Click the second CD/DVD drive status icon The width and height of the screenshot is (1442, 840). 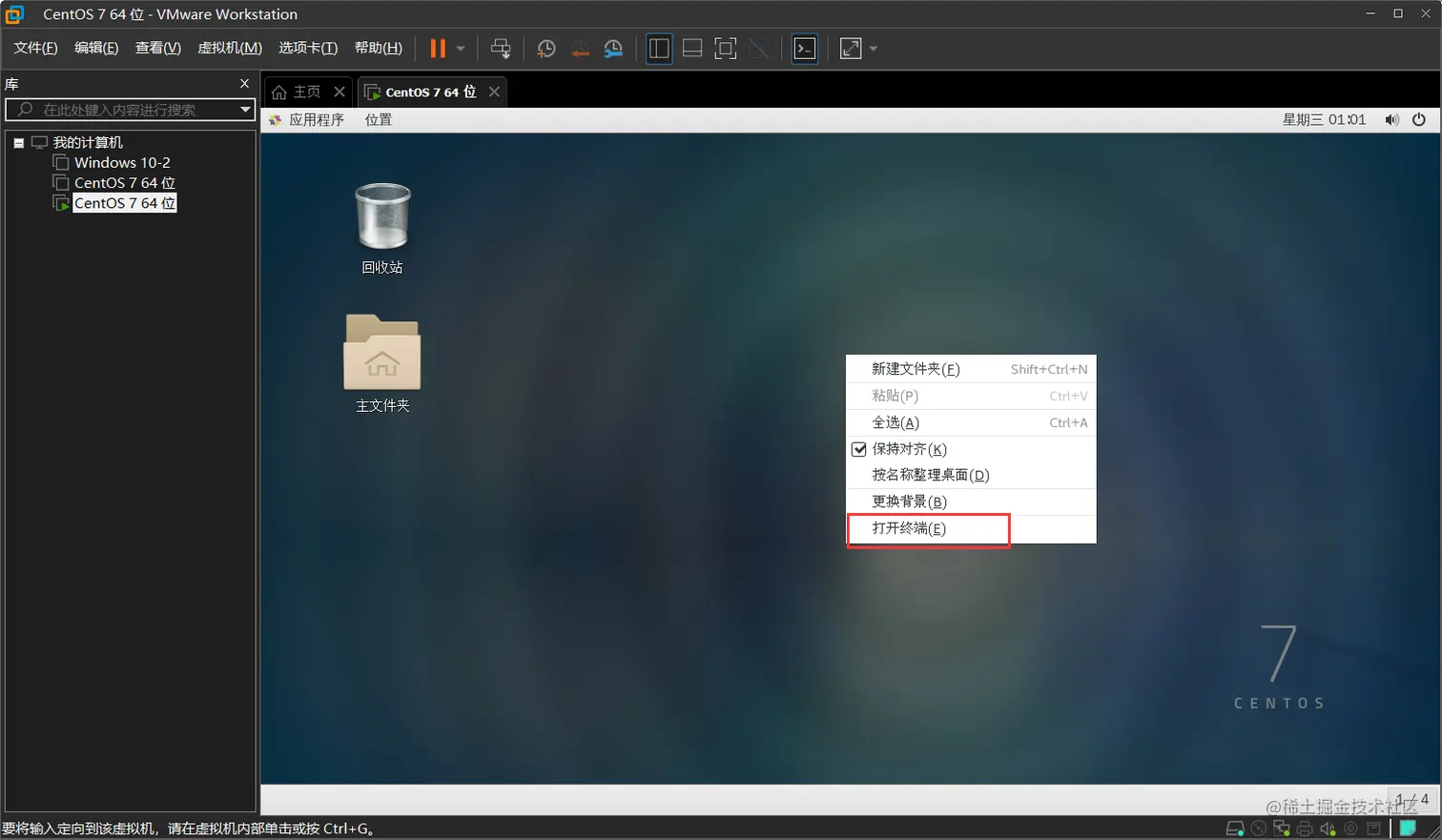(x=1350, y=829)
